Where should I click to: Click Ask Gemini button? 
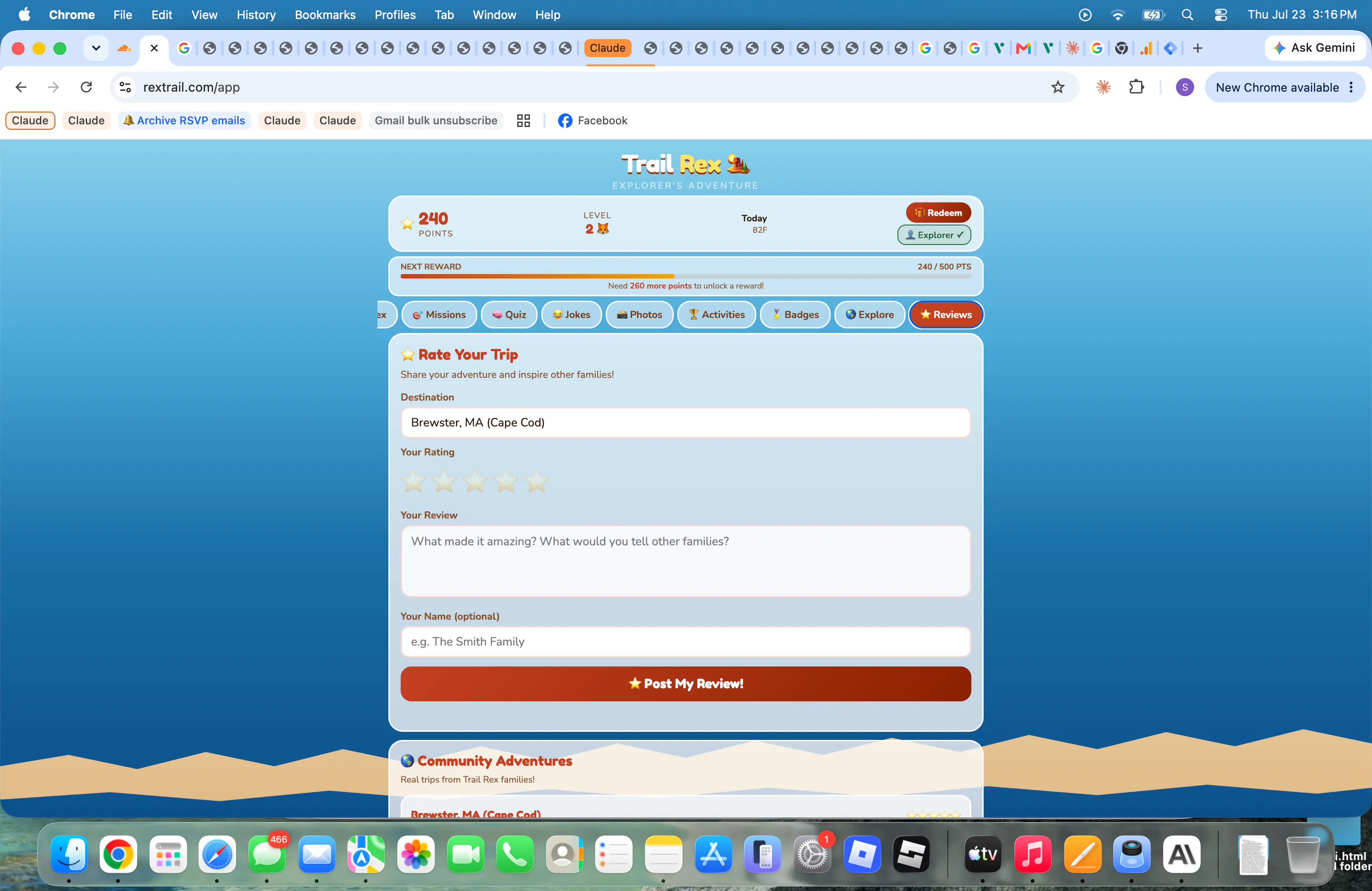(x=1314, y=48)
